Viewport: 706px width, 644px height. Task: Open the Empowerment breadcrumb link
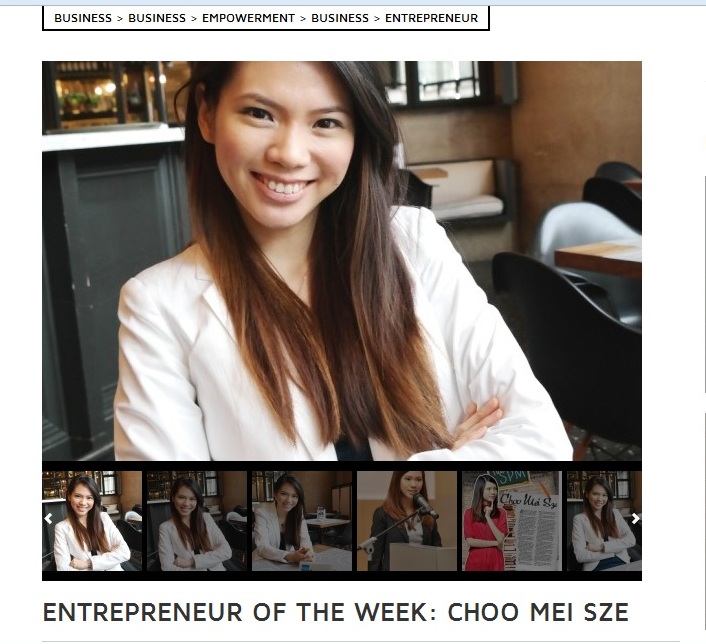pos(249,18)
